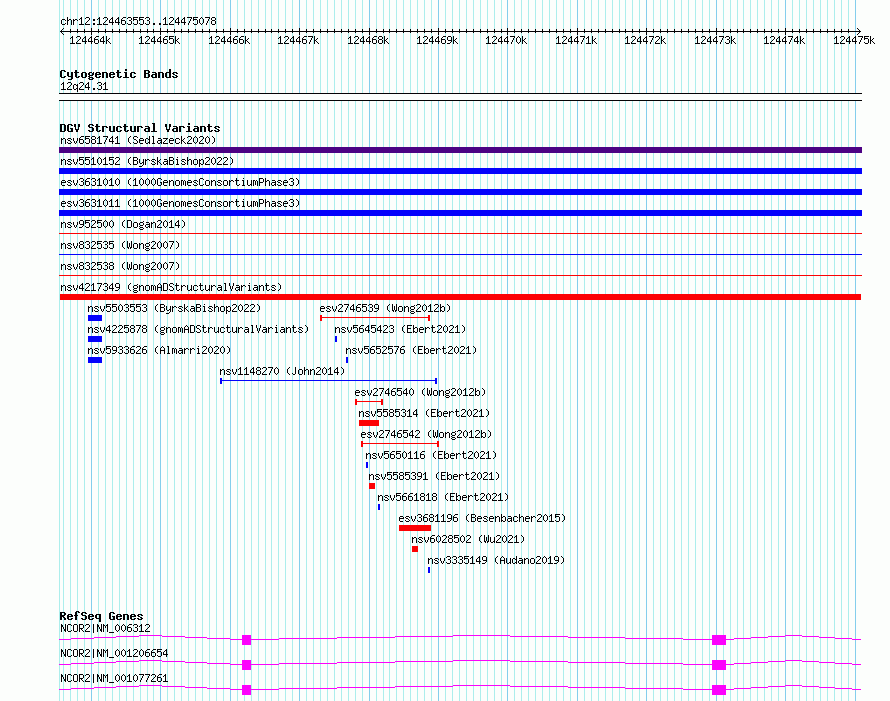Open nsv1148270 (John2014) variant label
Image resolution: width=890 pixels, height=701 pixels.
point(282,371)
